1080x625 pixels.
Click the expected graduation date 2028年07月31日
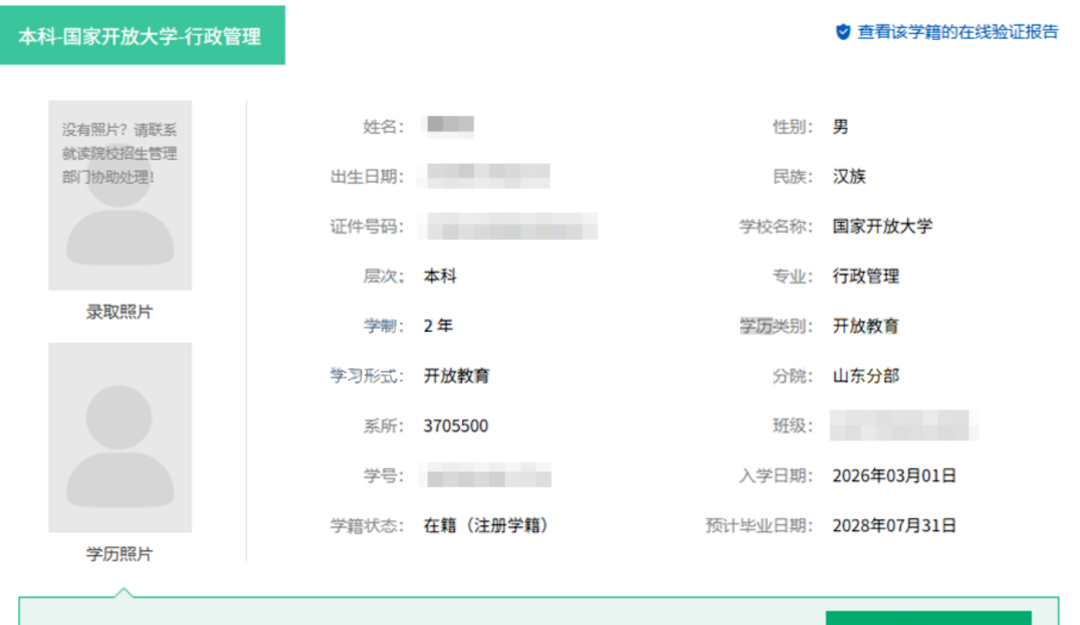tap(894, 526)
